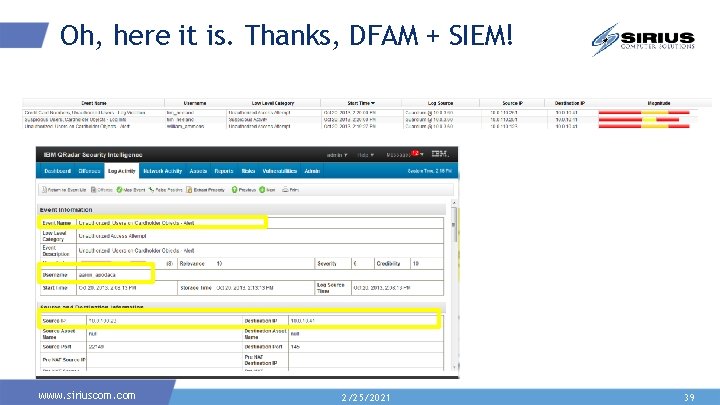Click the first event row magnitude bar
The image size is (720, 405).
(644, 112)
